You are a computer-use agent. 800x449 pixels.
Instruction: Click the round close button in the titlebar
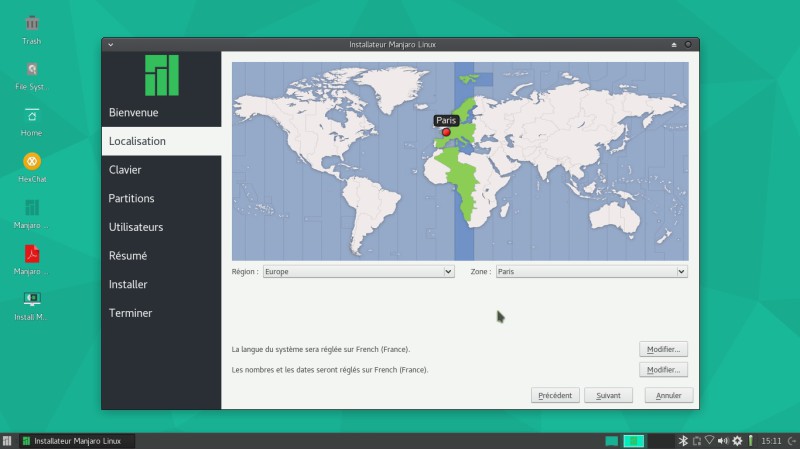(x=688, y=44)
